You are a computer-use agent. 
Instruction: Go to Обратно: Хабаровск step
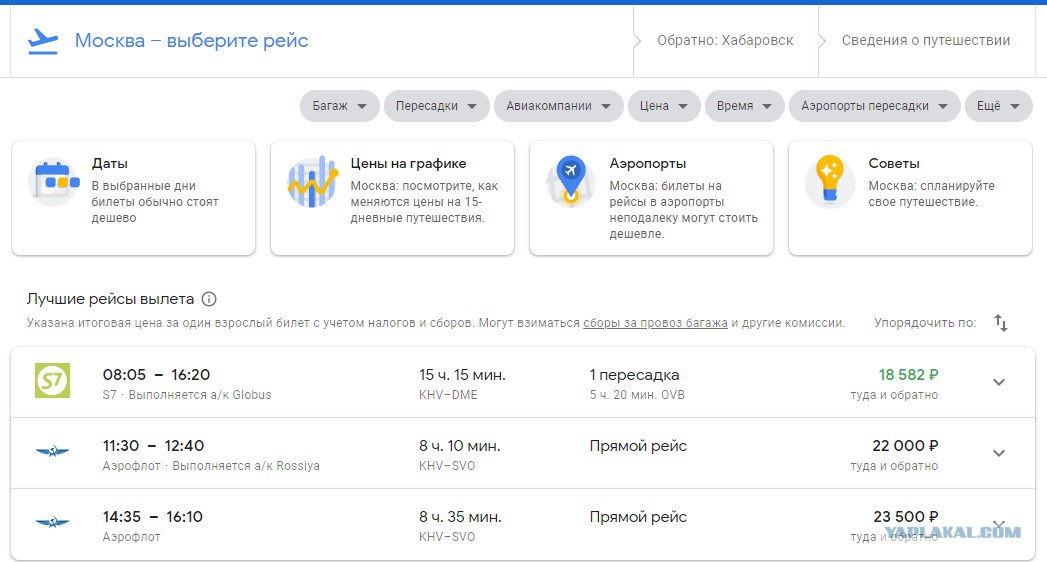[x=725, y=41]
